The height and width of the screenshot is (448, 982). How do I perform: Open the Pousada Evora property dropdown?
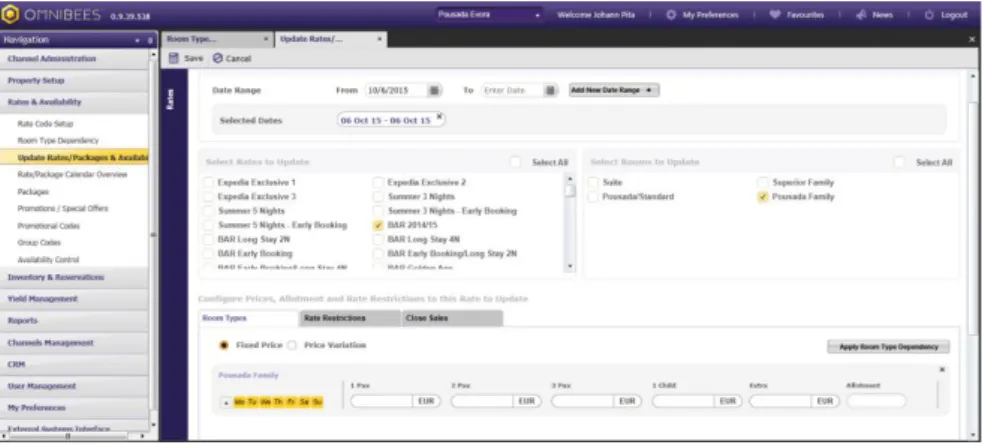tap(490, 15)
